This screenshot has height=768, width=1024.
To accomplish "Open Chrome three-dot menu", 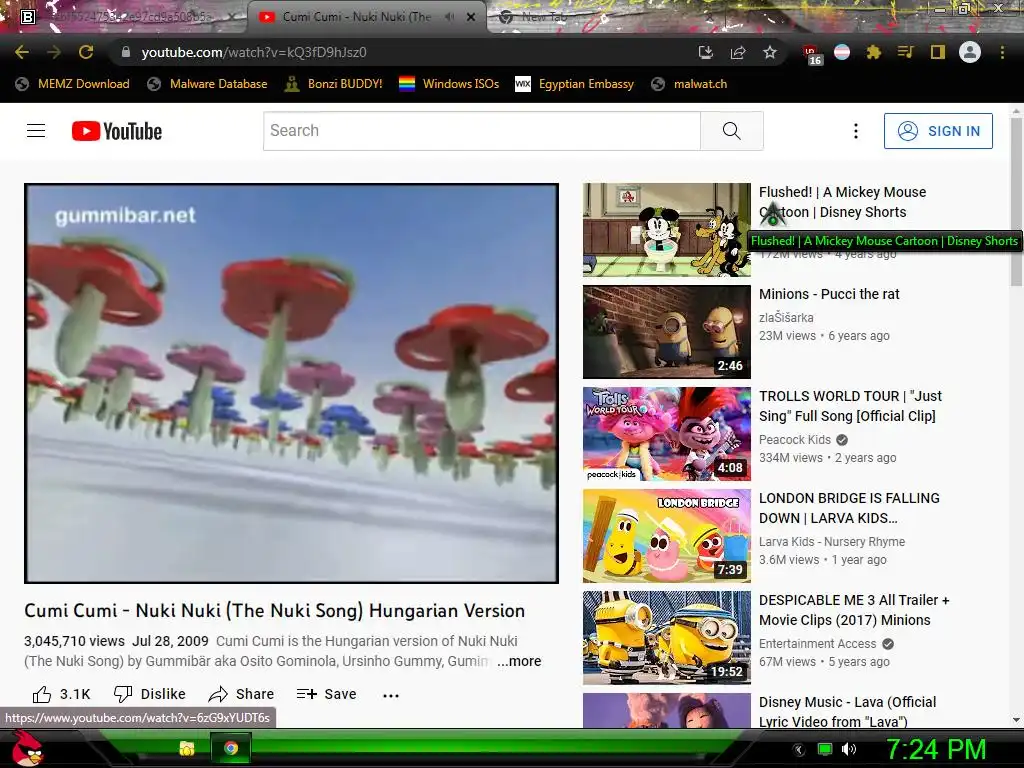I will click(x=1002, y=52).
